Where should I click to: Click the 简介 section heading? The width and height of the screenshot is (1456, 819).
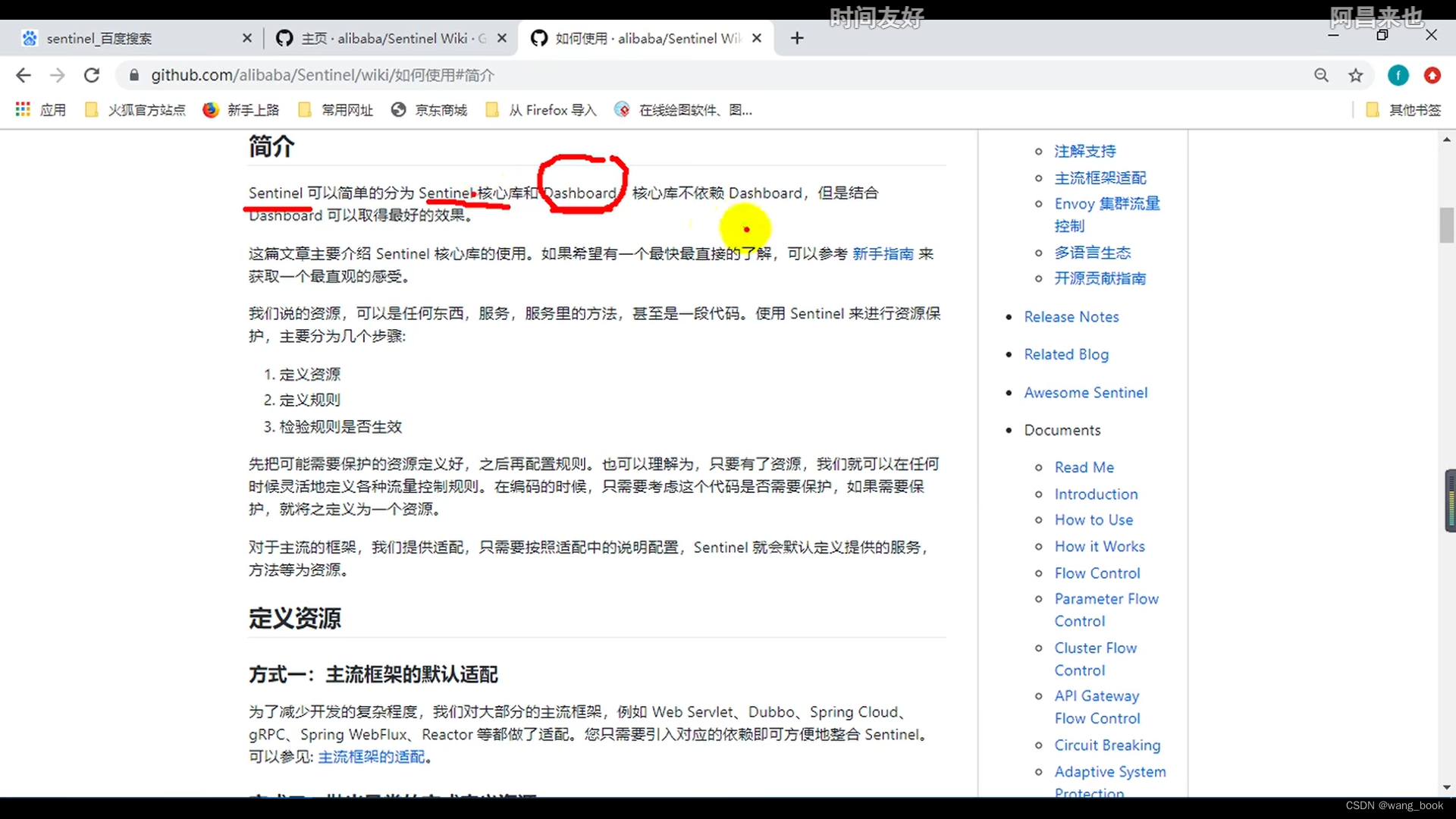[271, 146]
